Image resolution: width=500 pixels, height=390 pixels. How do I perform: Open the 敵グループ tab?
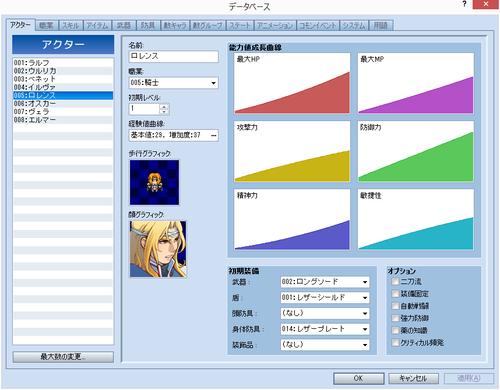tap(207, 26)
